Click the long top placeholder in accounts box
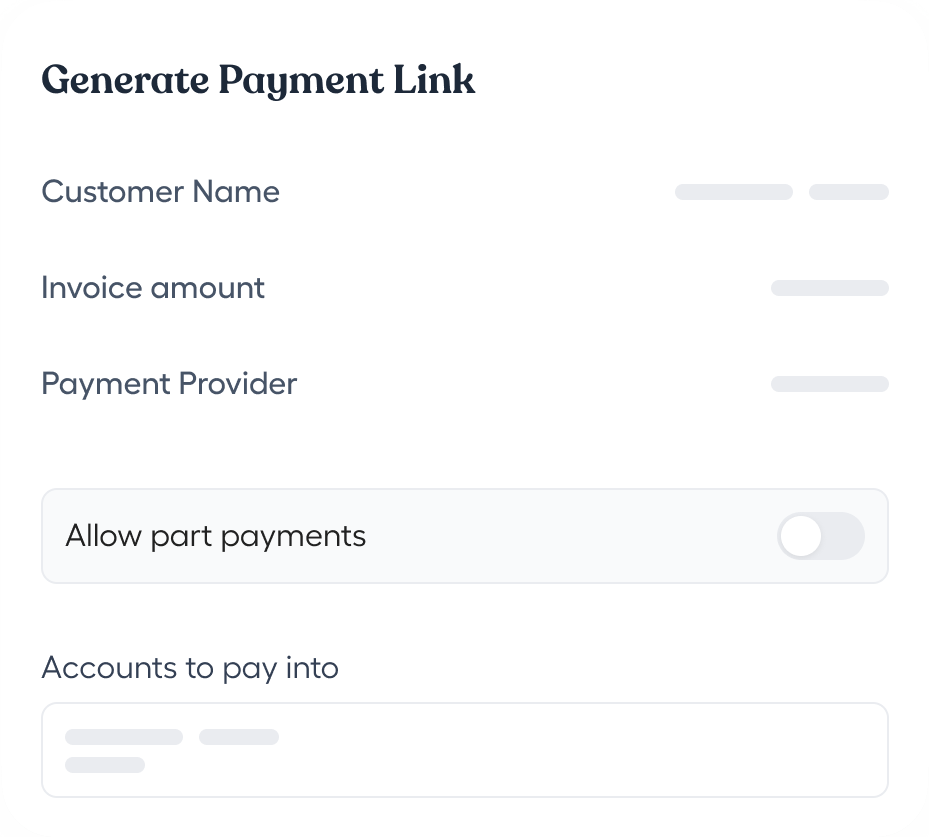The width and height of the screenshot is (929, 837). click(x=124, y=737)
